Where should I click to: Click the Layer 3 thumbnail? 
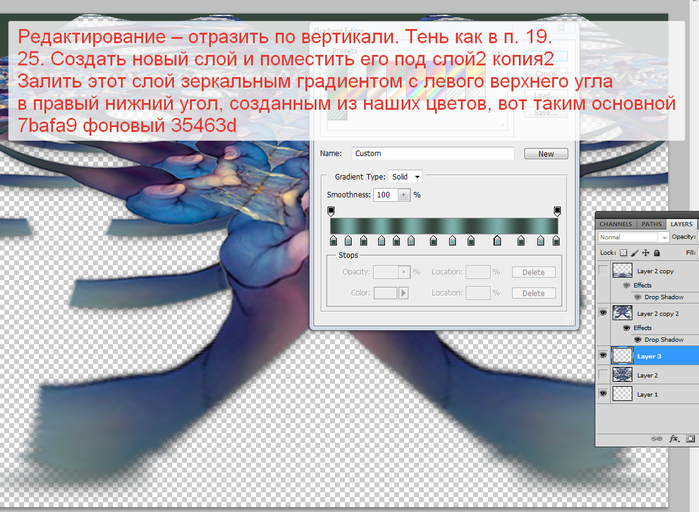tap(622, 356)
